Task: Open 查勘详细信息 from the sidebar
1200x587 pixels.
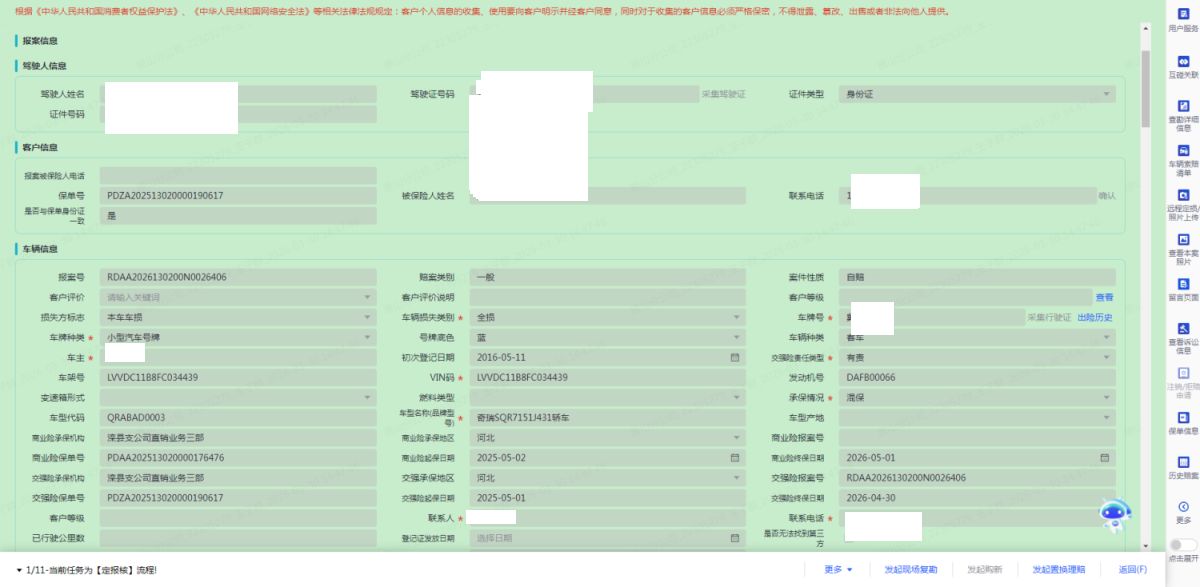Action: click(1183, 113)
